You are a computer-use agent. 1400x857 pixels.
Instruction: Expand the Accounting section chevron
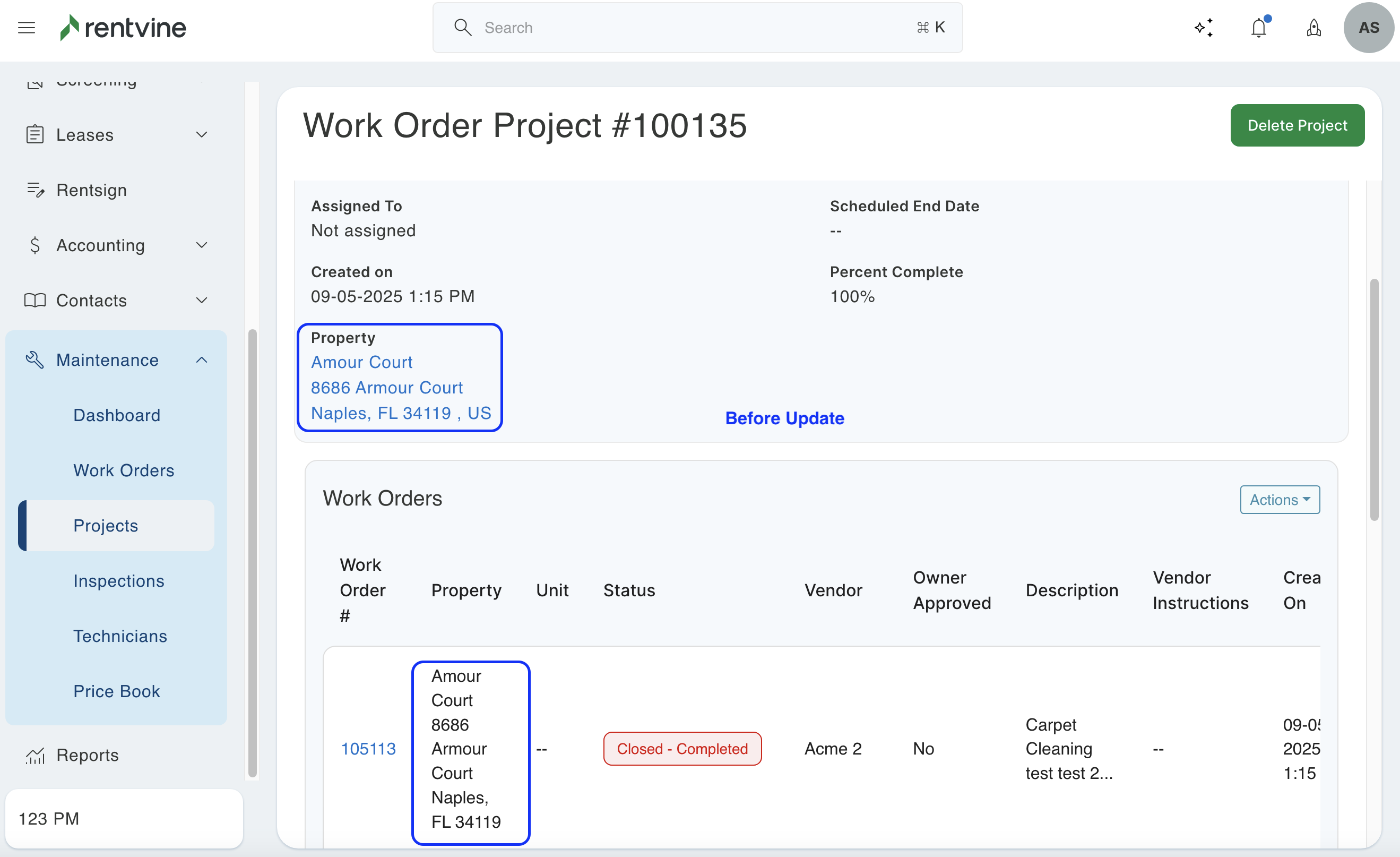[x=202, y=245]
